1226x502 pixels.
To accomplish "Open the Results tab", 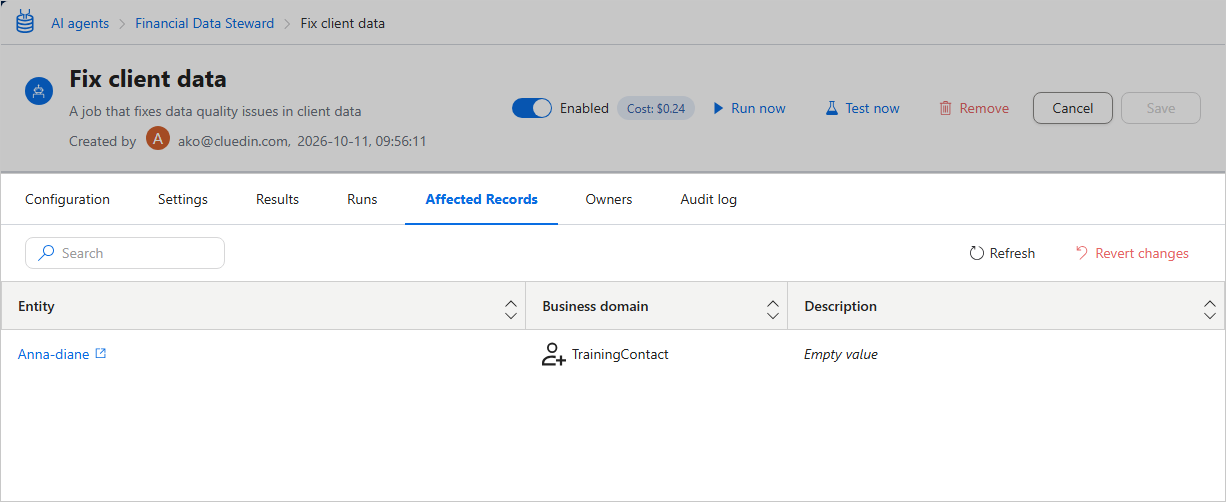I will (278, 199).
